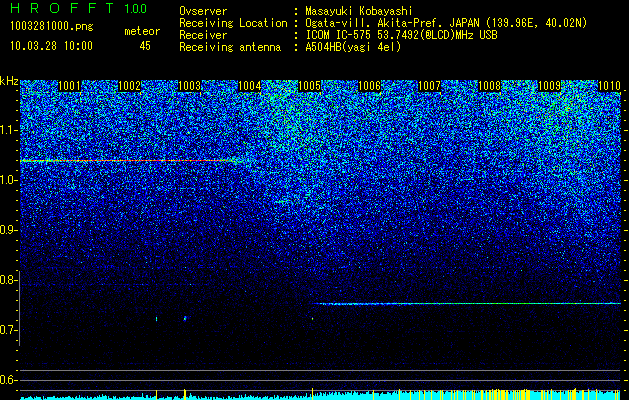
Task: Click the Ovserver field label
Action: click(203, 11)
